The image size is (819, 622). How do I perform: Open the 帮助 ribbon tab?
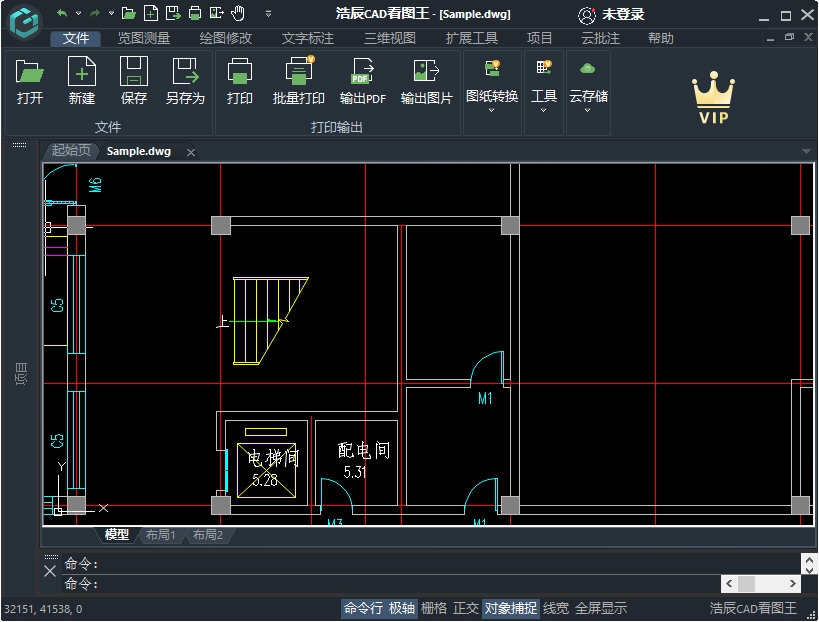pyautogui.click(x=661, y=39)
